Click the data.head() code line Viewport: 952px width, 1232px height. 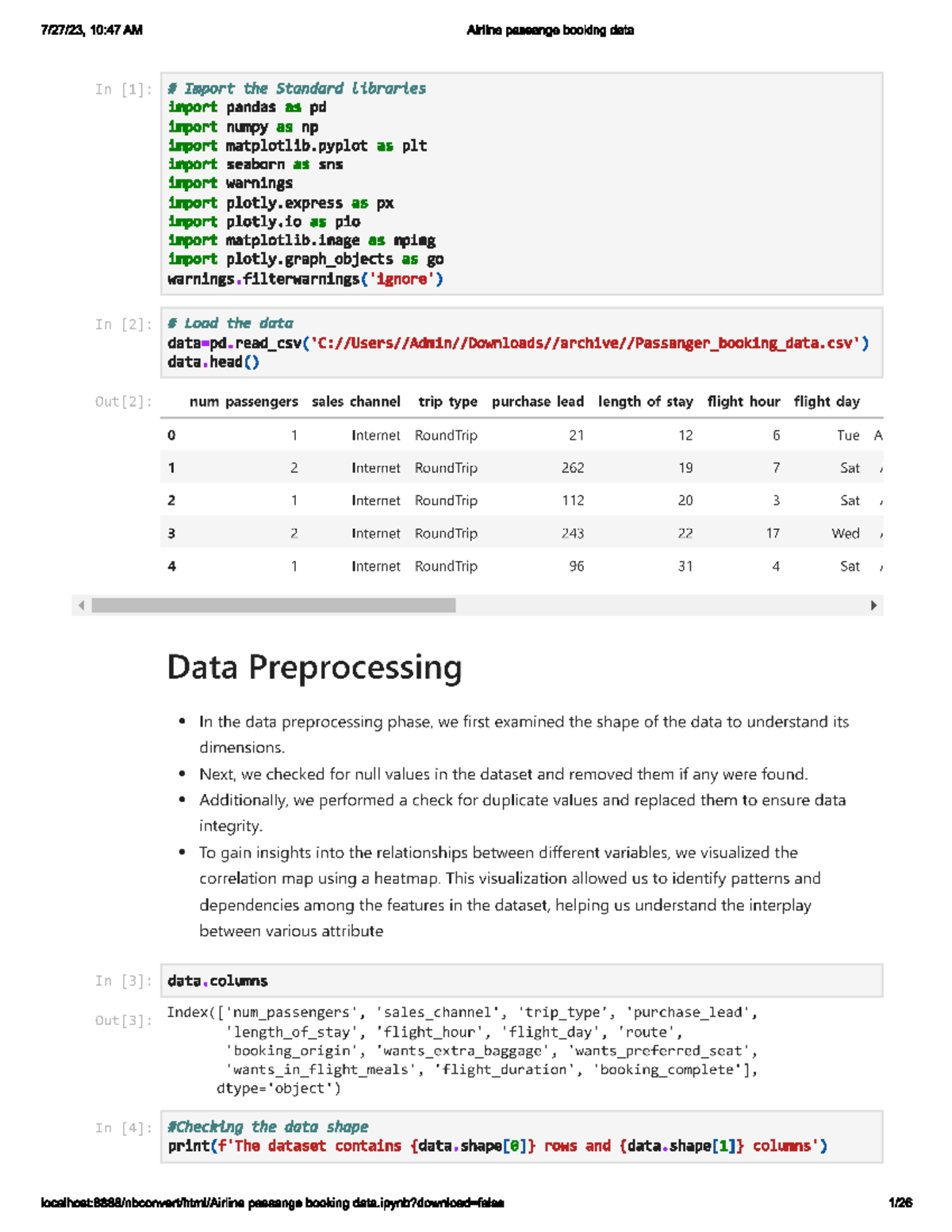[213, 362]
